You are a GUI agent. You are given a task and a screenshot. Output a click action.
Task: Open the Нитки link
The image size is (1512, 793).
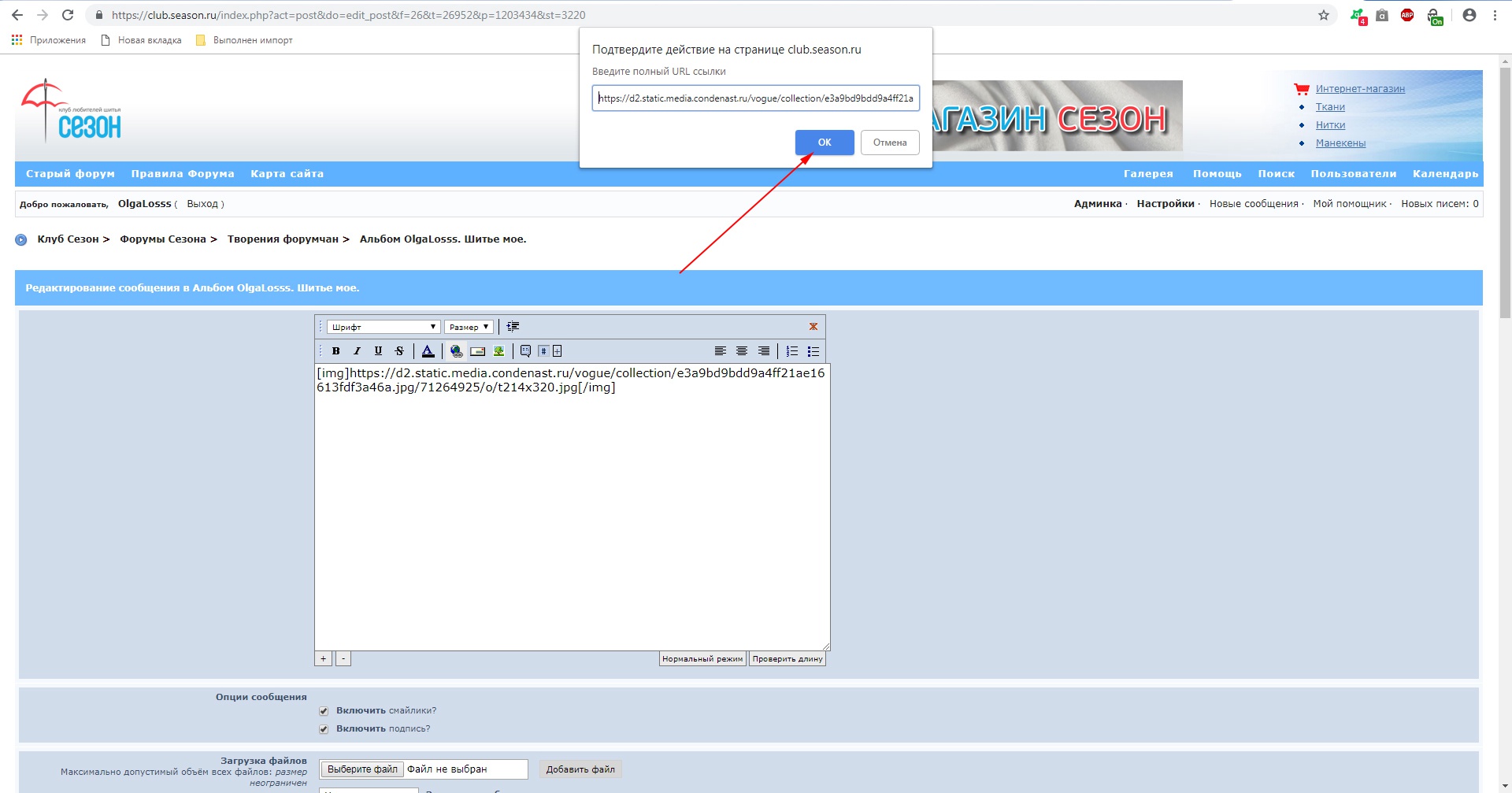[1330, 125]
